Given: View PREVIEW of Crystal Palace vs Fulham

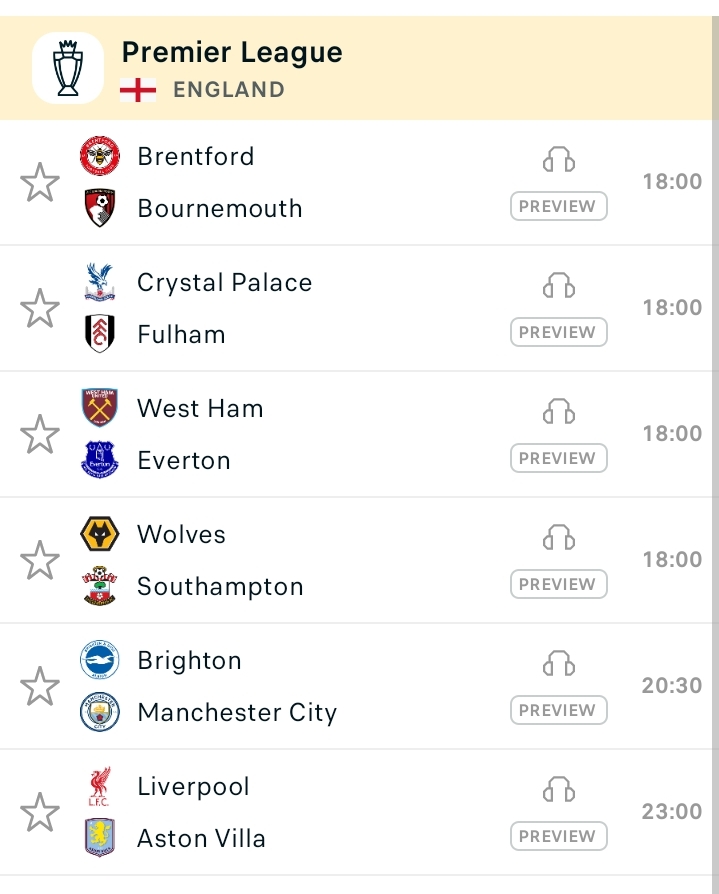Looking at the screenshot, I should [x=559, y=332].
